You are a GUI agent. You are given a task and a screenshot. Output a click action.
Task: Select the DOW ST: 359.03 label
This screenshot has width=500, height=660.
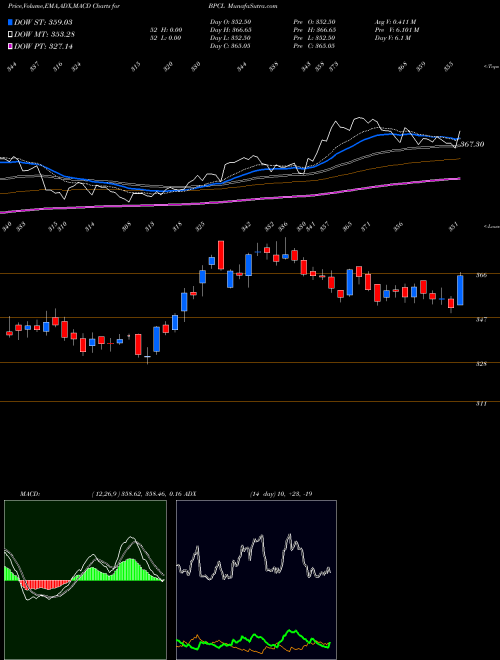43,22
